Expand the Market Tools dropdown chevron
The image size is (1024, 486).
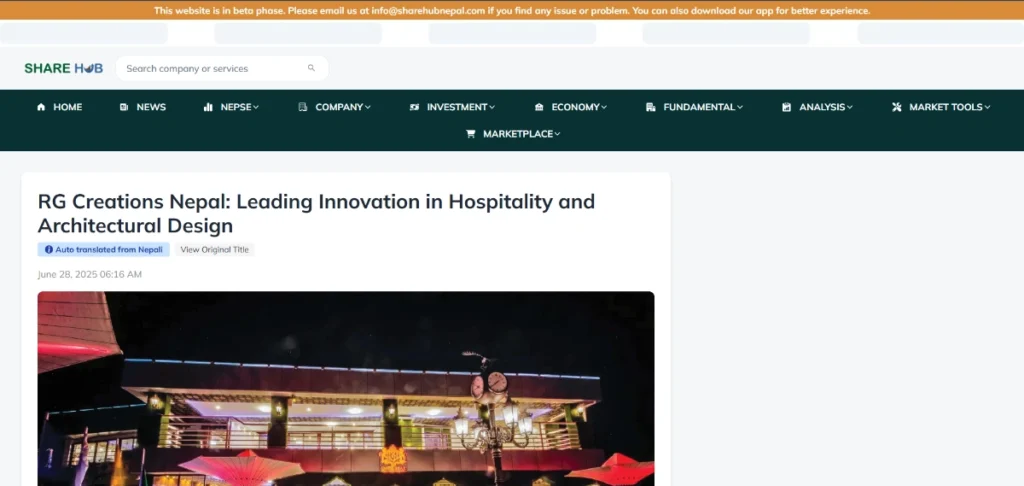pyautogui.click(x=987, y=107)
